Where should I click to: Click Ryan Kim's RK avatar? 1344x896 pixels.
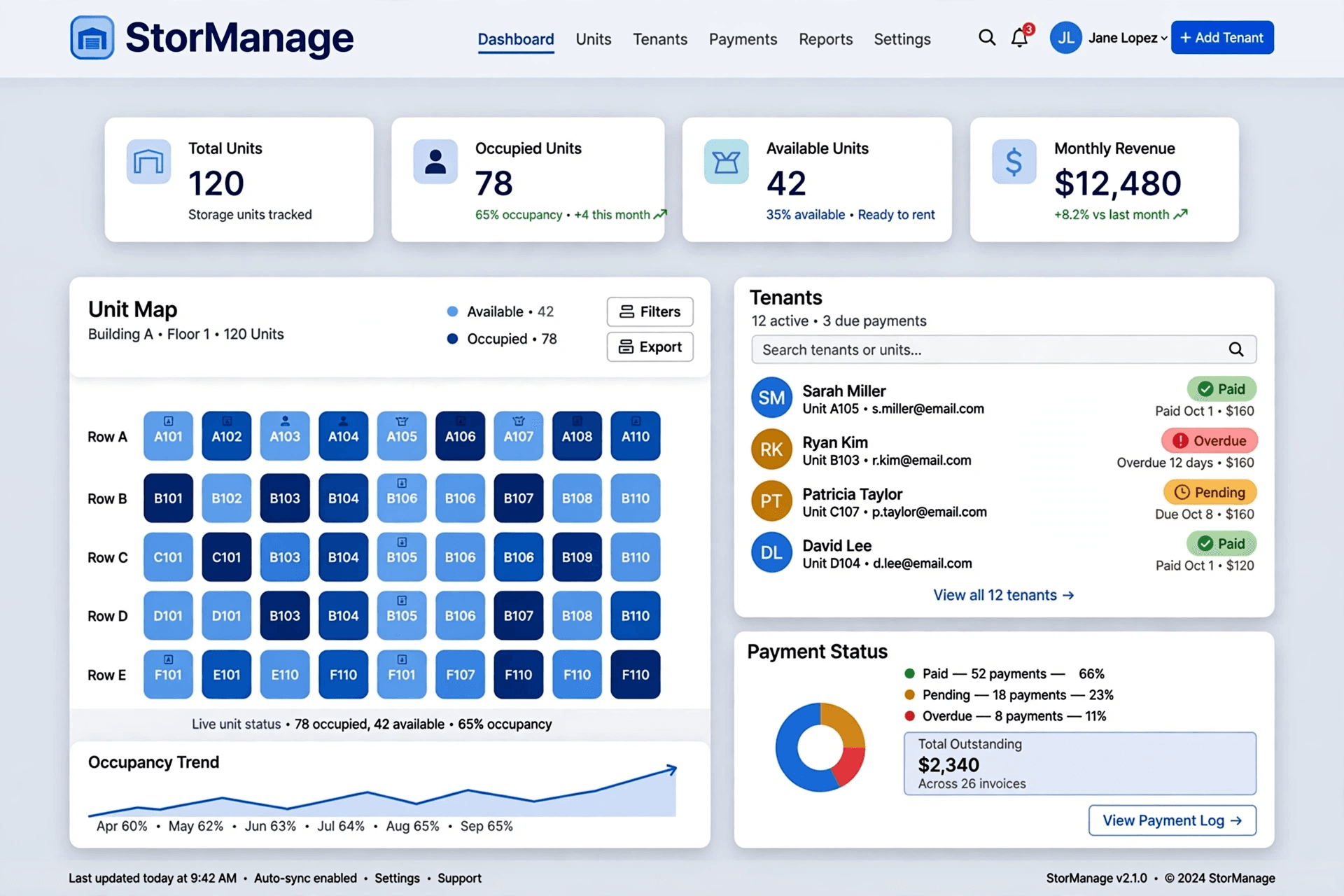click(x=771, y=449)
